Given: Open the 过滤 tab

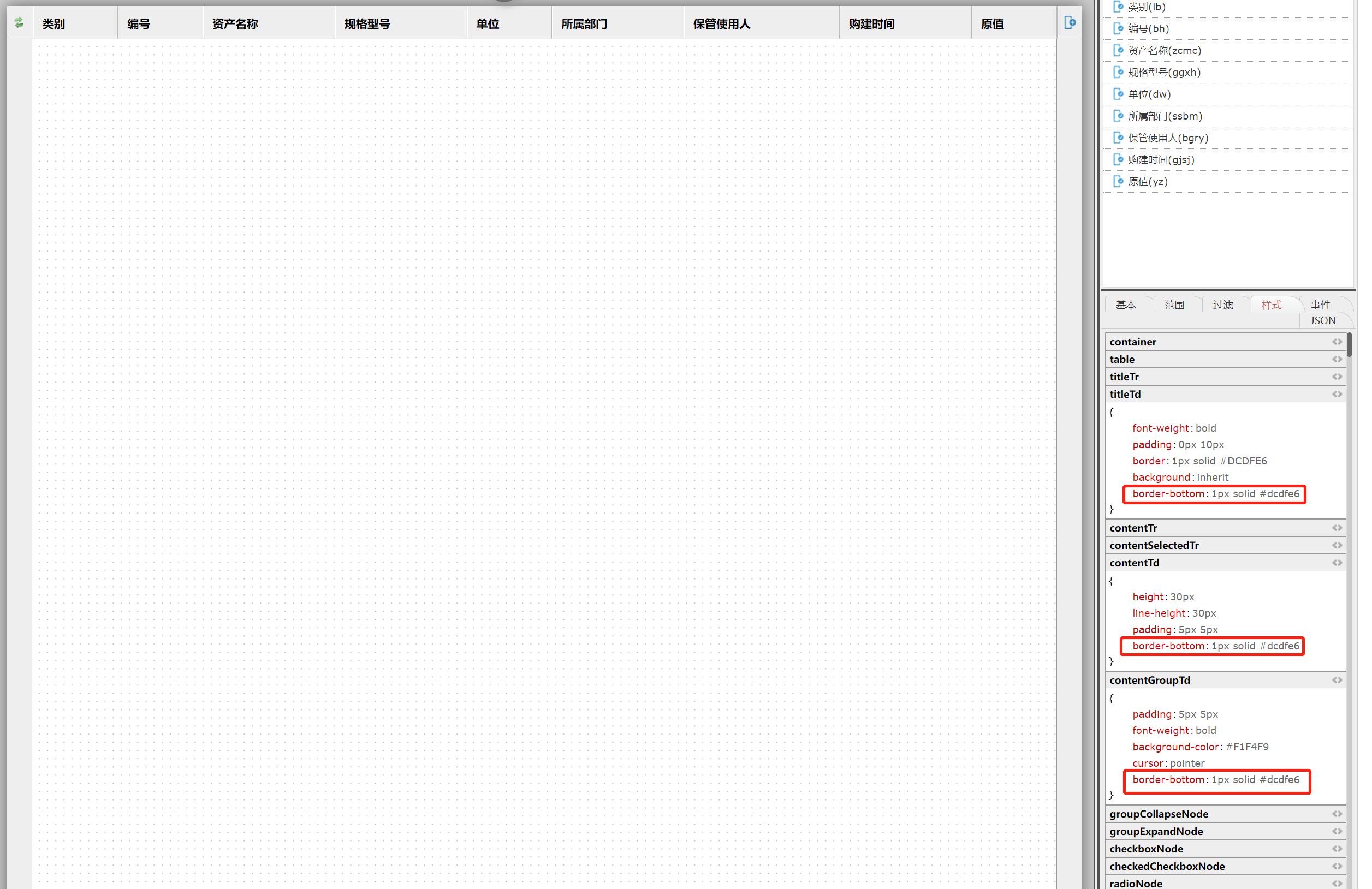Looking at the screenshot, I should click(1223, 305).
